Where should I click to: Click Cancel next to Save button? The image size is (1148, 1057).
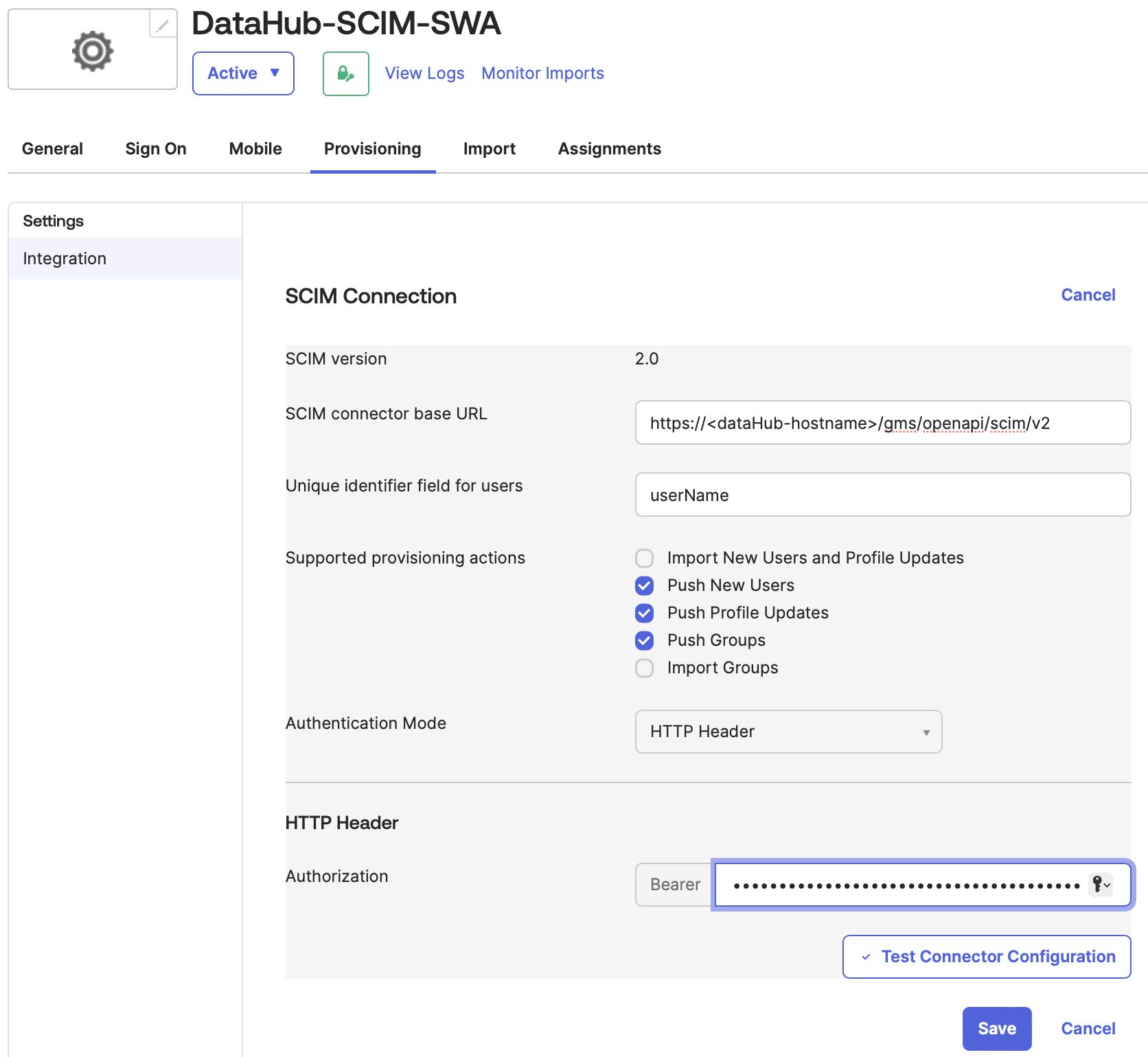[x=1088, y=1029]
